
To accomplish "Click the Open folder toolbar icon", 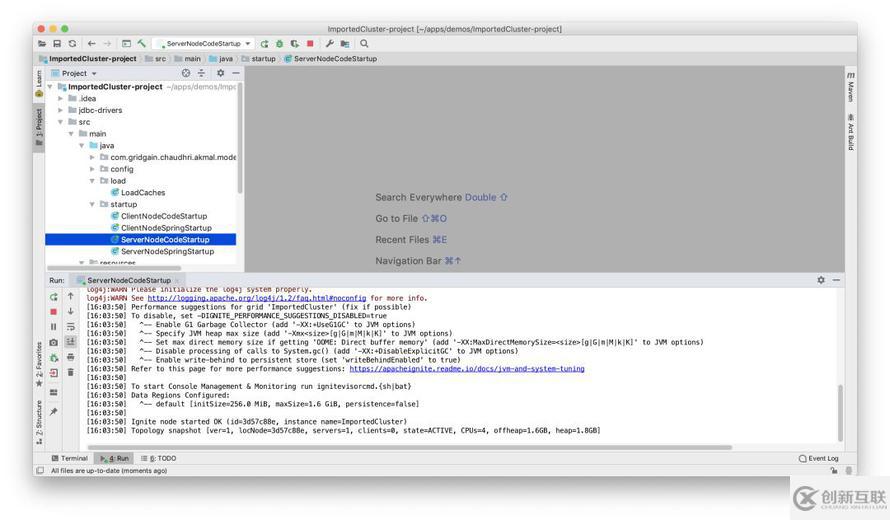I will click(42, 44).
